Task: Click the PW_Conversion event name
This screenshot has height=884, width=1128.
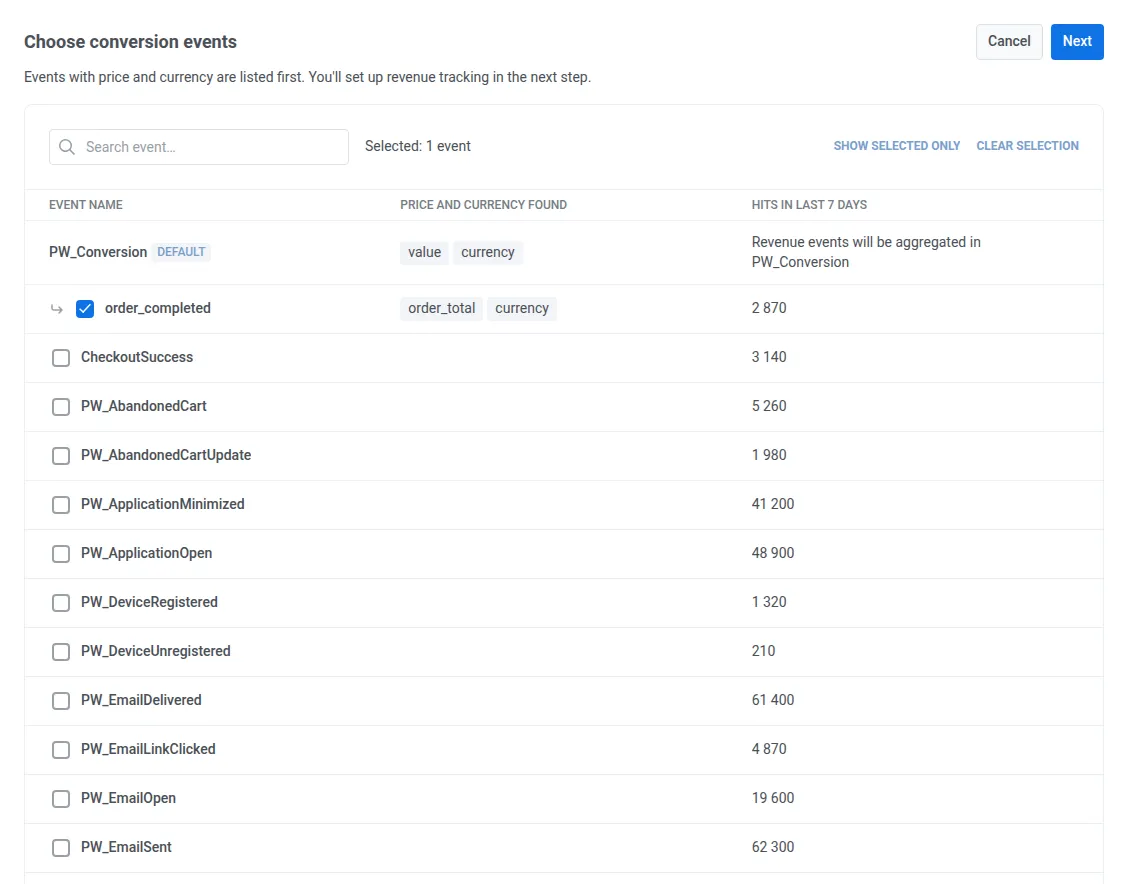Action: (98, 252)
